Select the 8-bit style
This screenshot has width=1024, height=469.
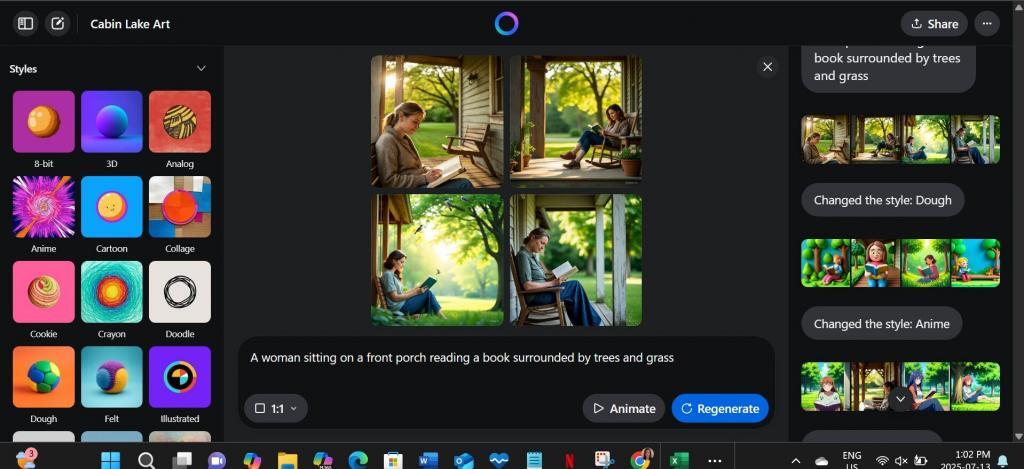point(43,122)
